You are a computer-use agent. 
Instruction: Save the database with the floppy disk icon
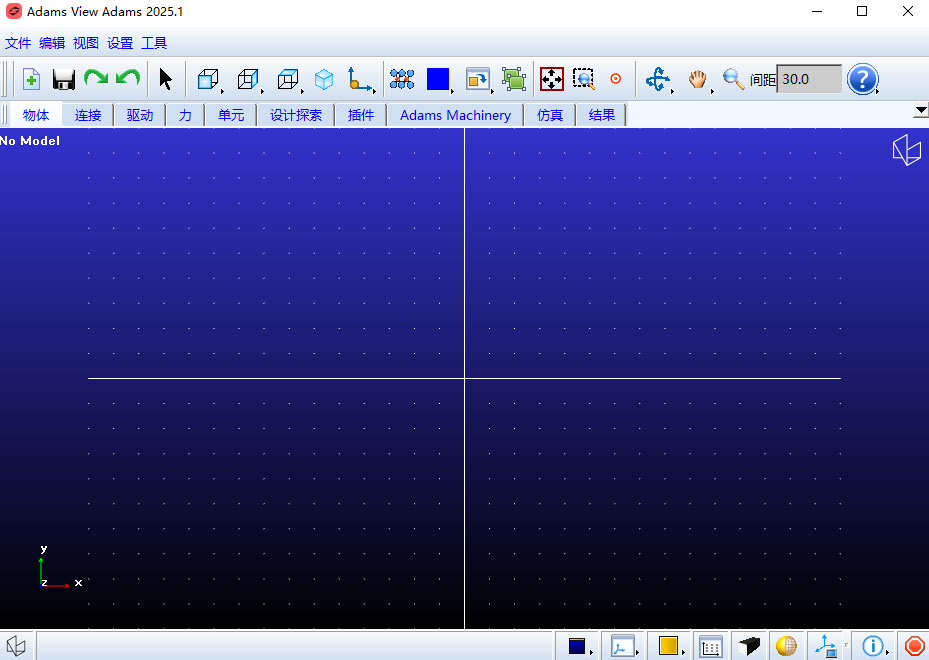63,79
